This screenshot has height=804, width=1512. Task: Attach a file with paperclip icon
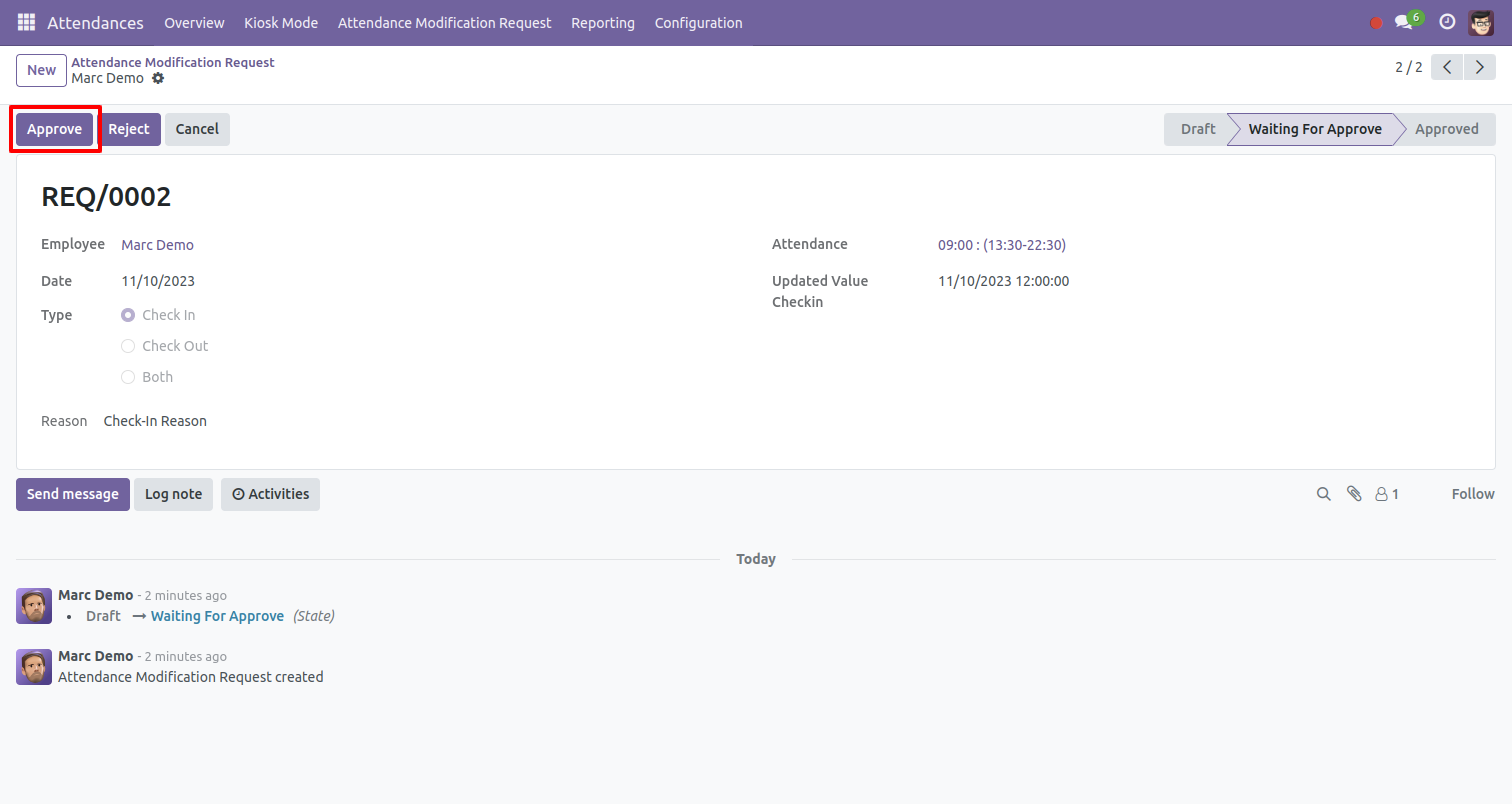coord(1354,494)
